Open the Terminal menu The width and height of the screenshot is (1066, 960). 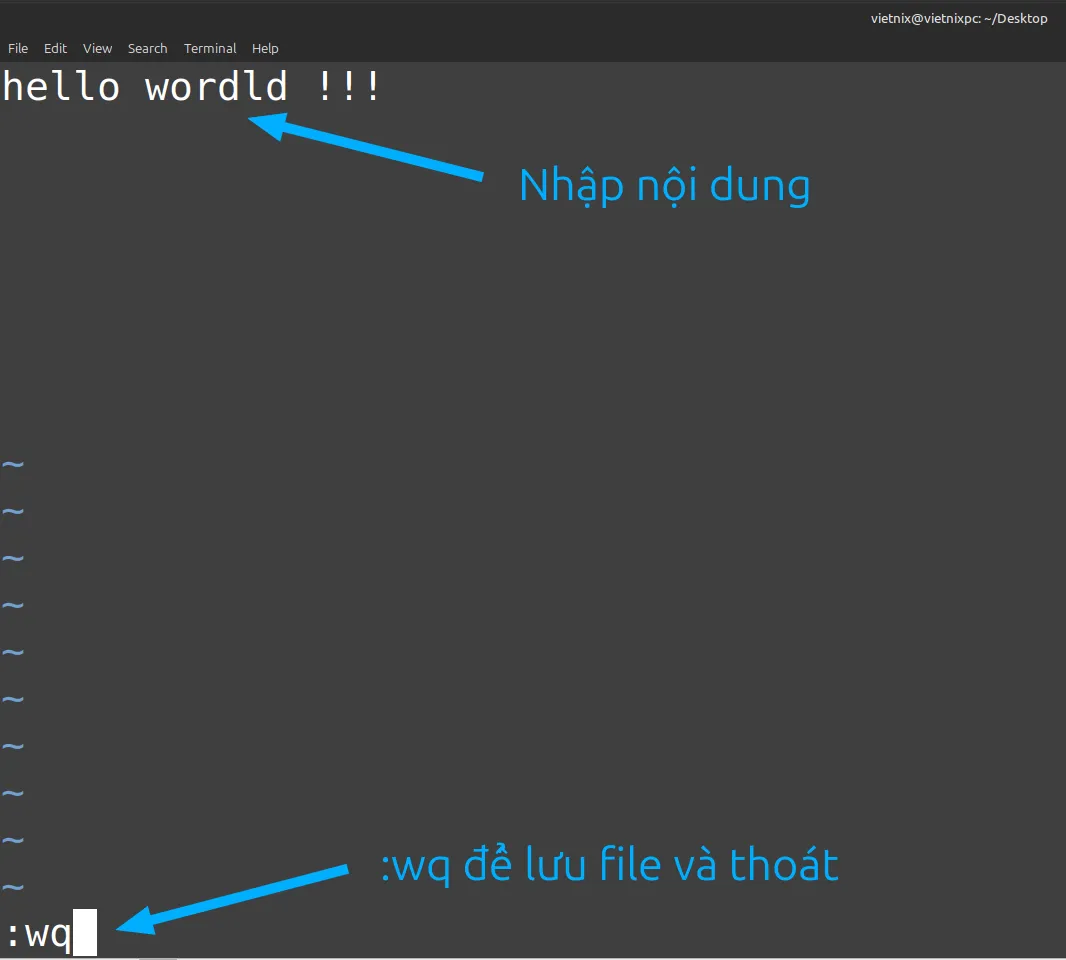pyautogui.click(x=210, y=48)
